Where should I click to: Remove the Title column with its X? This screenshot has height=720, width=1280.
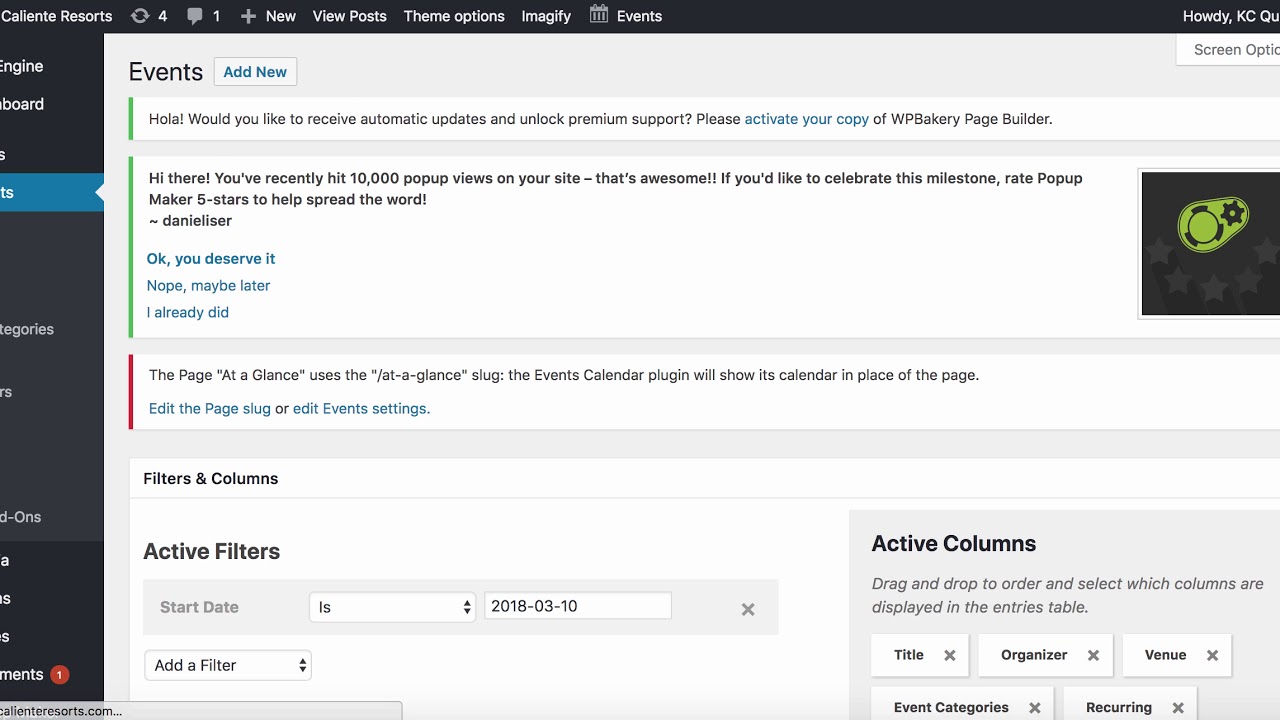[x=950, y=655]
